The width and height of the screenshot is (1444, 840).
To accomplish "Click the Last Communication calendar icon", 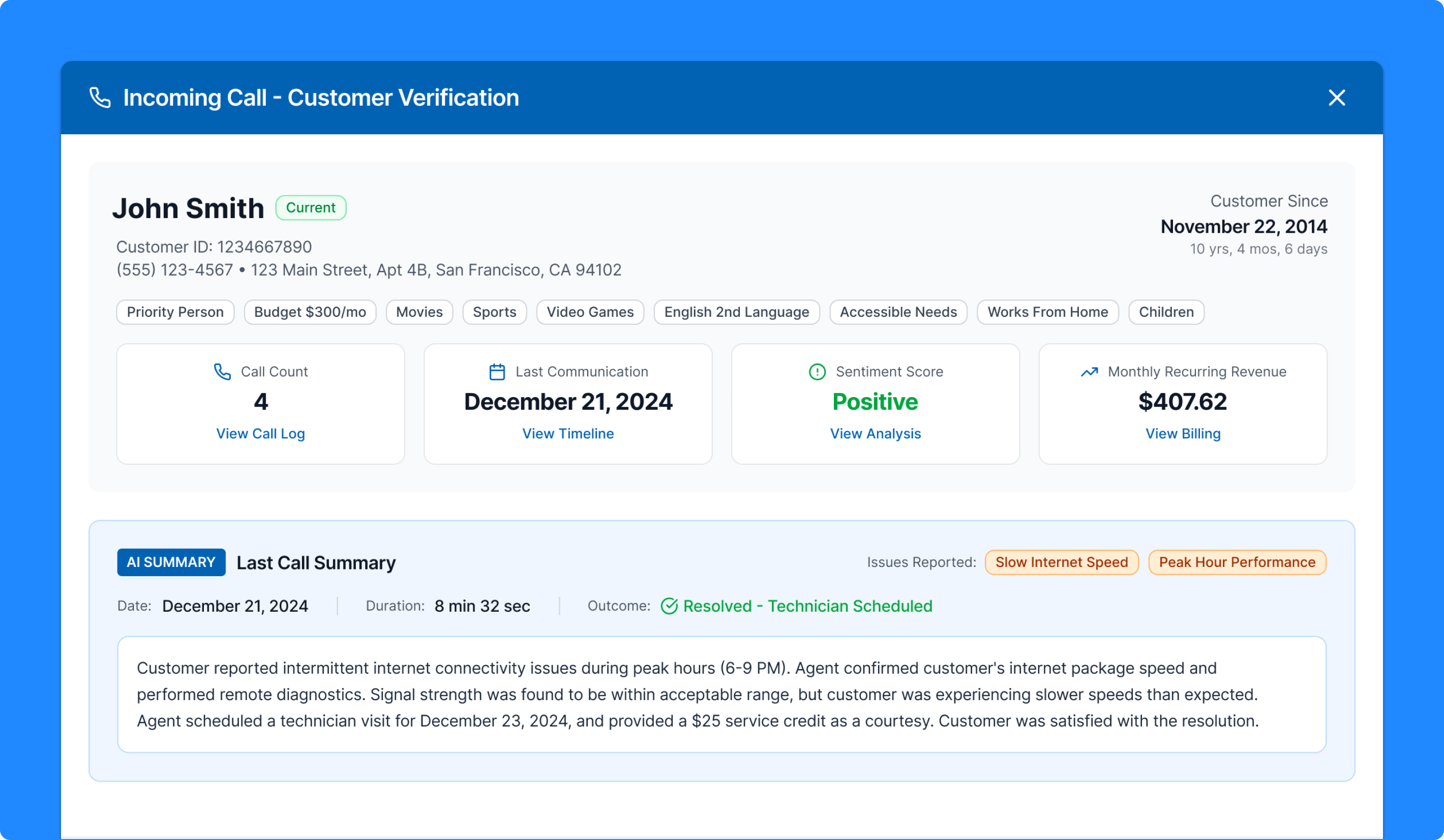I will click(x=497, y=372).
